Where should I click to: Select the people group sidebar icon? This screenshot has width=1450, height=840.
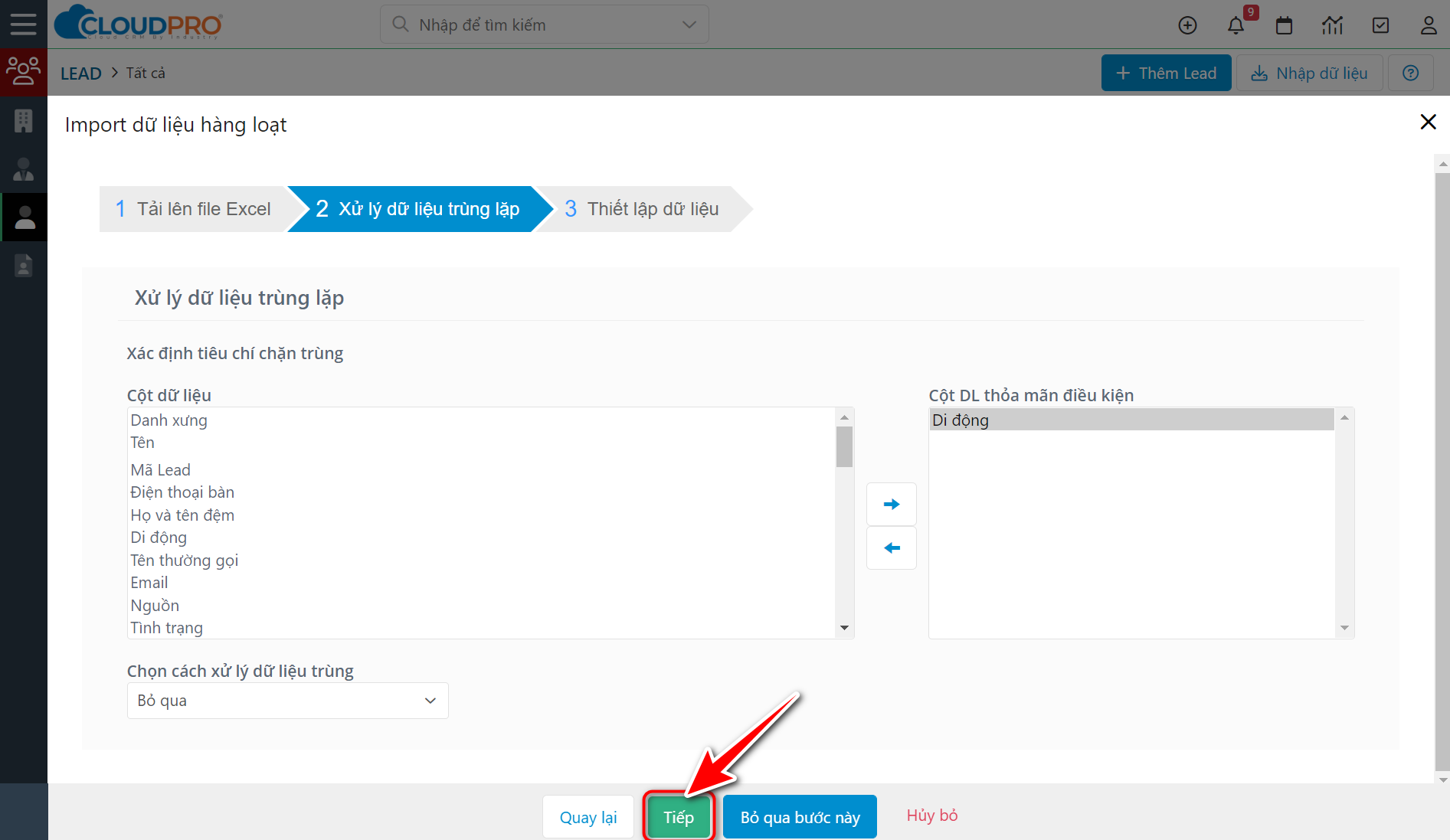pyautogui.click(x=24, y=71)
